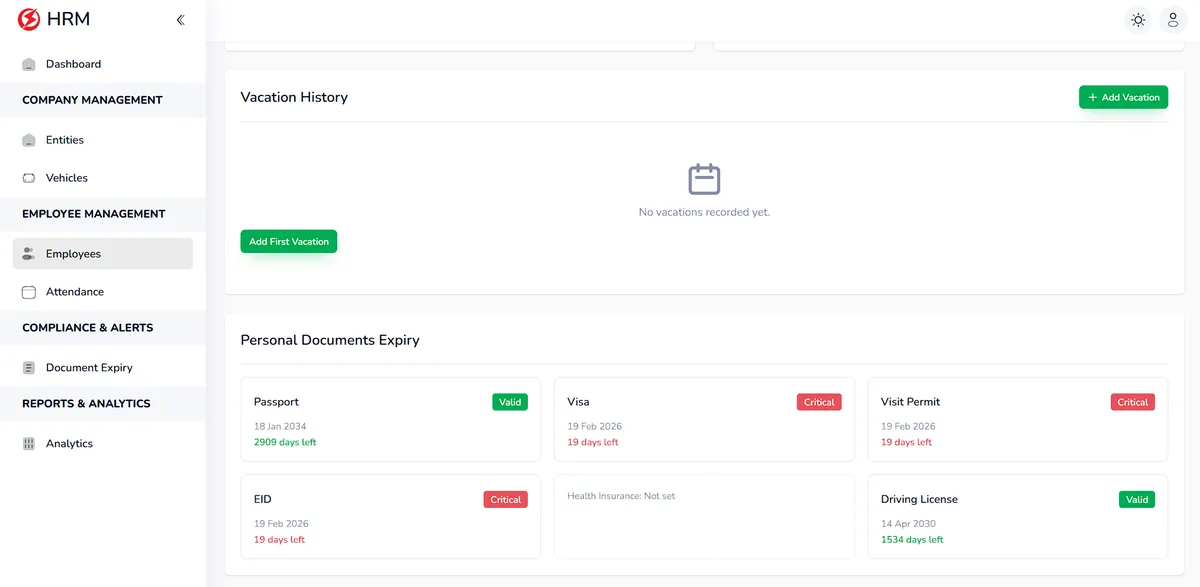The image size is (1200, 587).
Task: Select Employees in the sidebar
Action: click(x=103, y=254)
